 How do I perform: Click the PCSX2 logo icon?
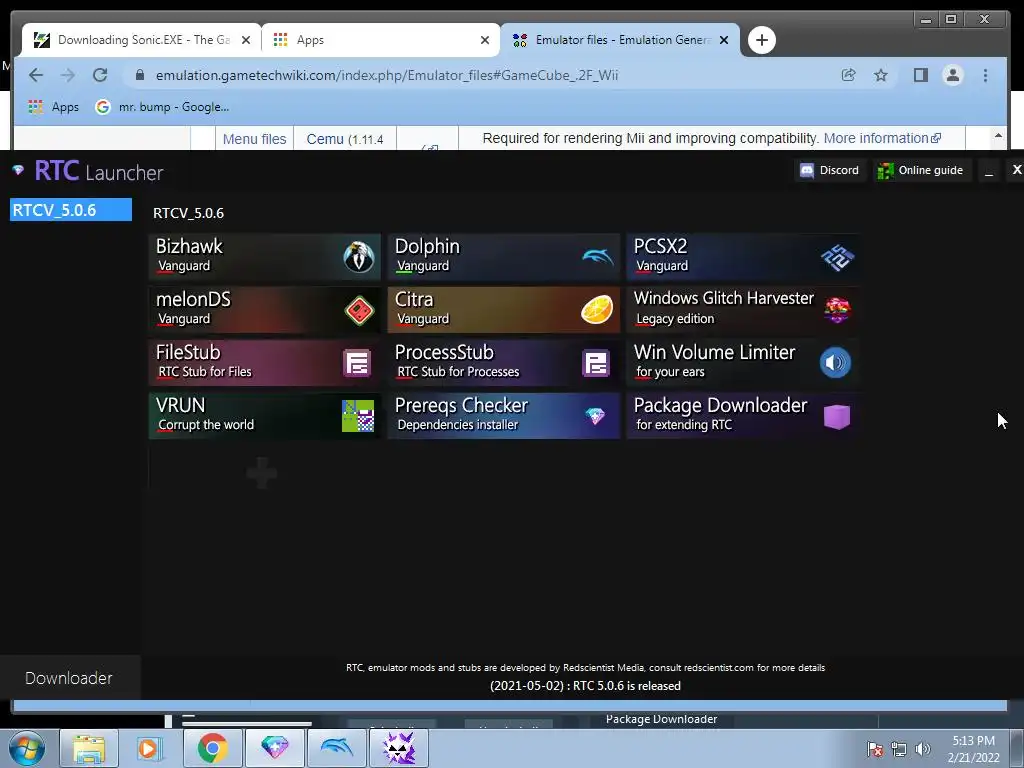point(837,257)
